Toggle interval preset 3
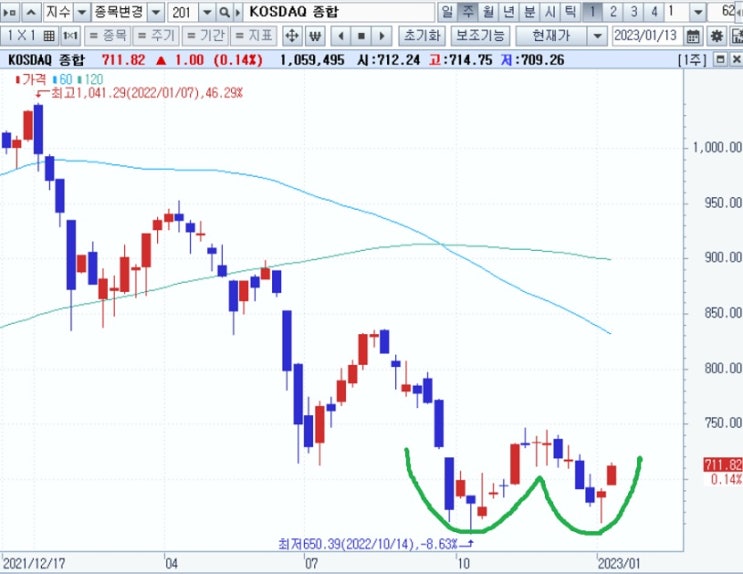This screenshot has height=574, width=743. coord(634,12)
